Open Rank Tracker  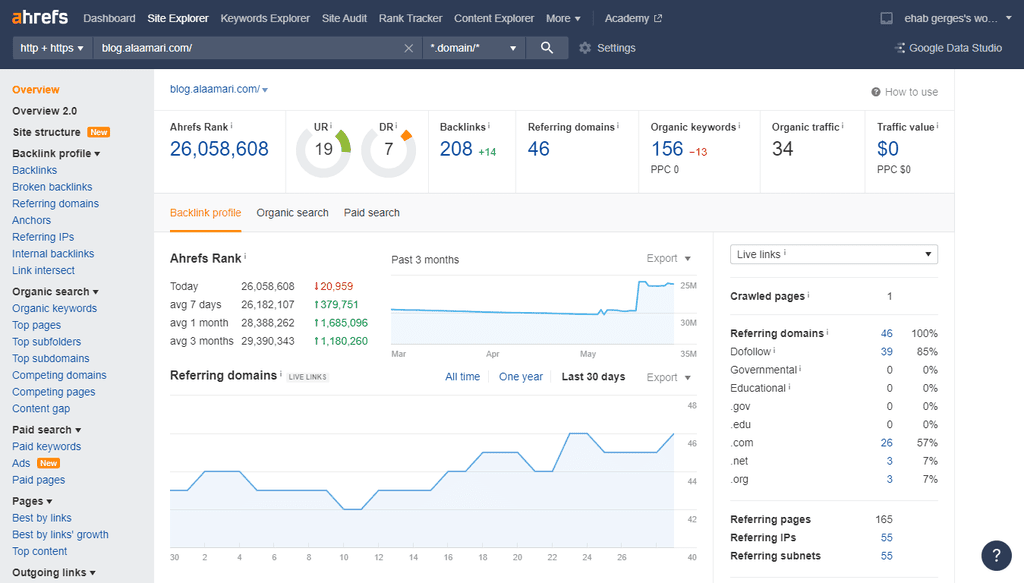(410, 18)
